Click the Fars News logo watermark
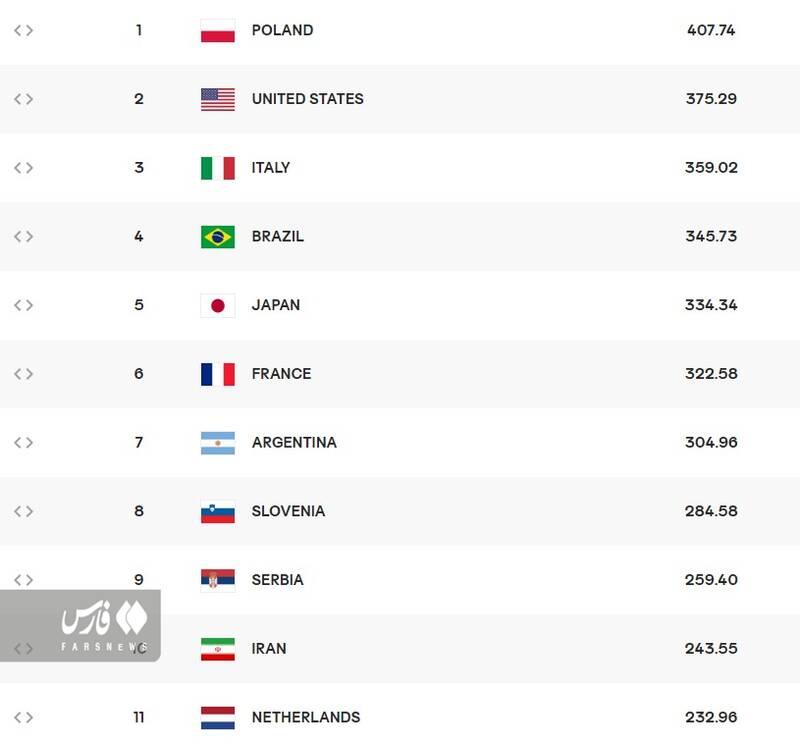Screen dimensions: 800x745 tap(104, 624)
